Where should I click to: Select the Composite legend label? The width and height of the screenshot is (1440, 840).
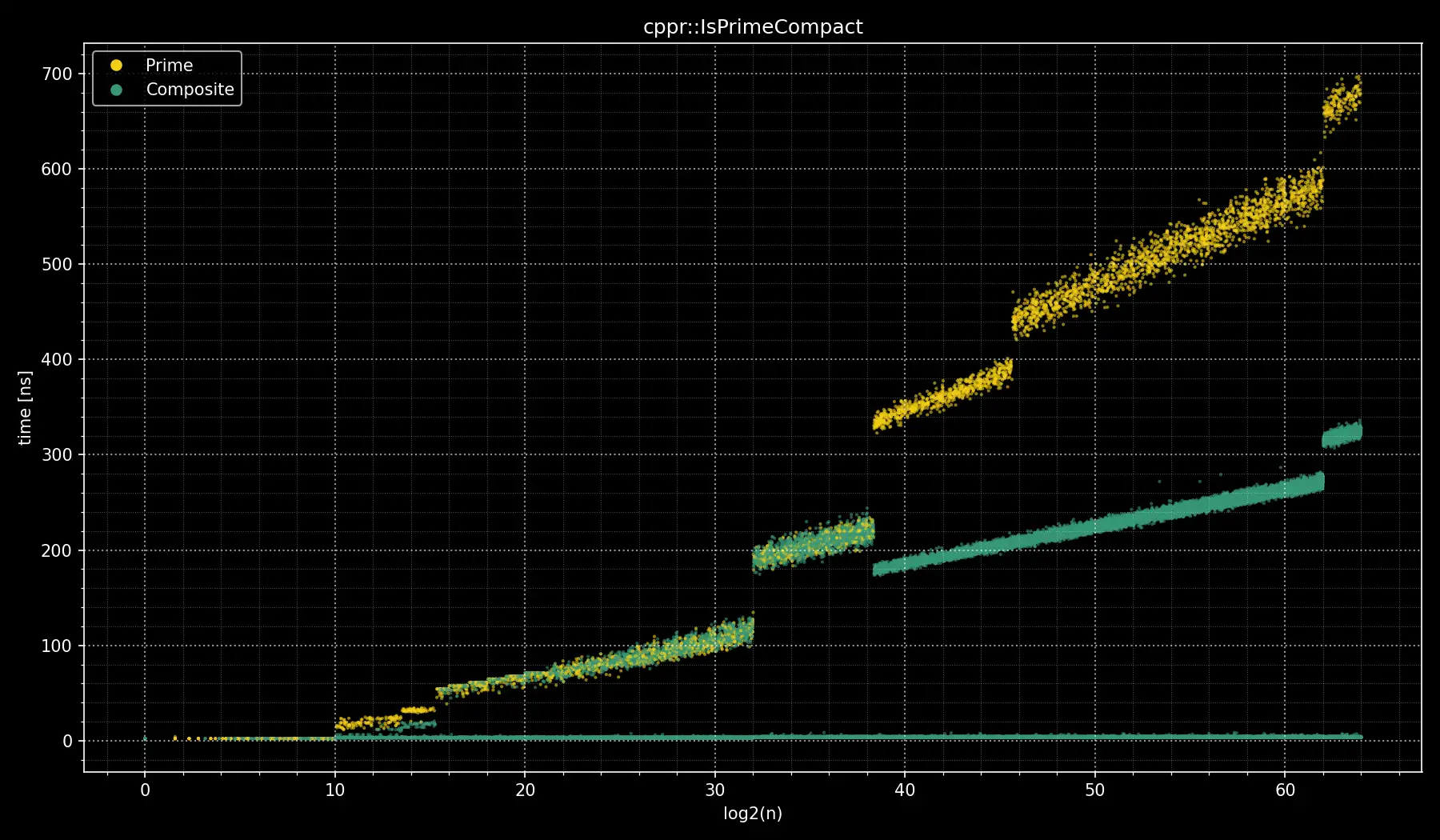pyautogui.click(x=190, y=90)
